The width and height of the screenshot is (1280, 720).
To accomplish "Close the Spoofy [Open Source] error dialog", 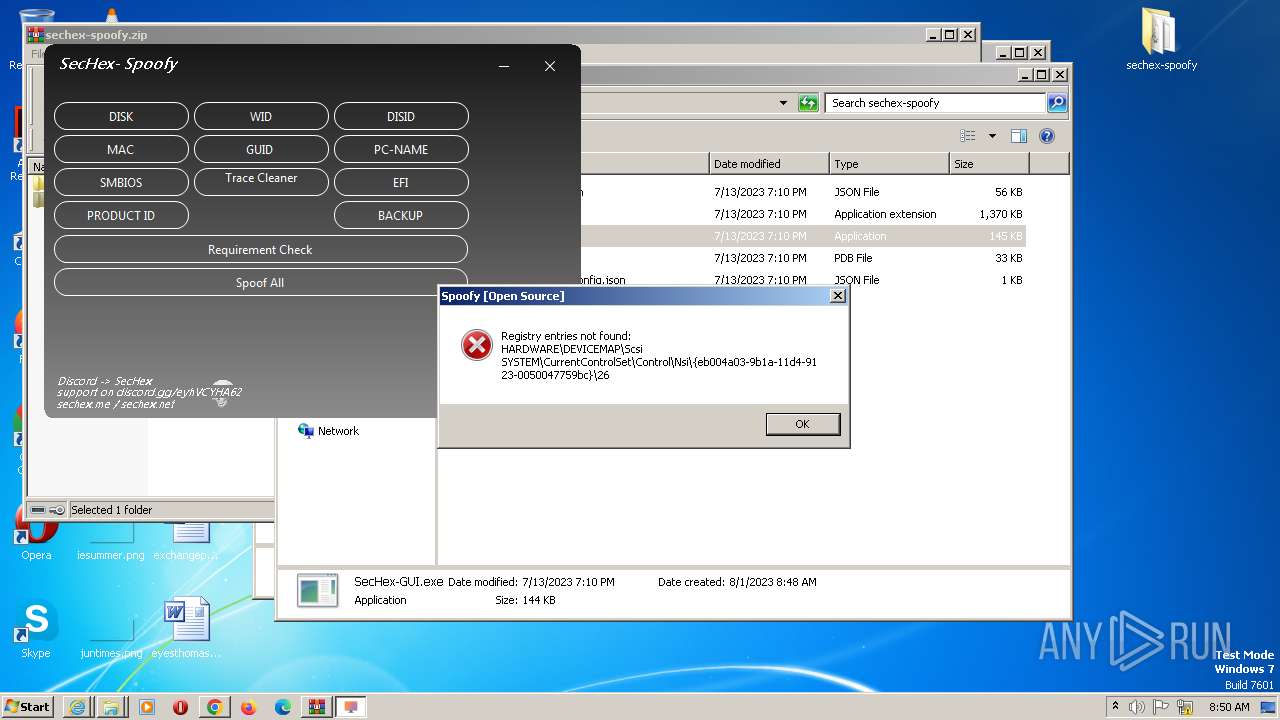I will 838,296.
